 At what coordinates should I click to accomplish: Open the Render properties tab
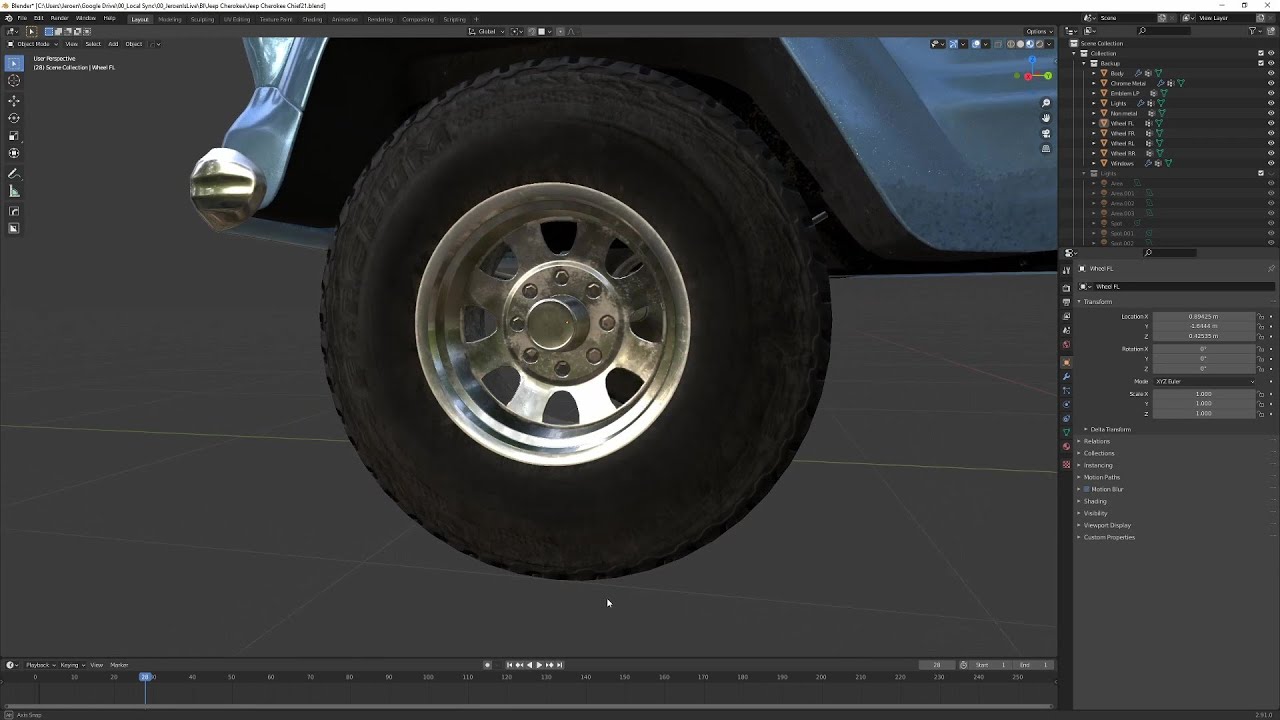[1066, 288]
